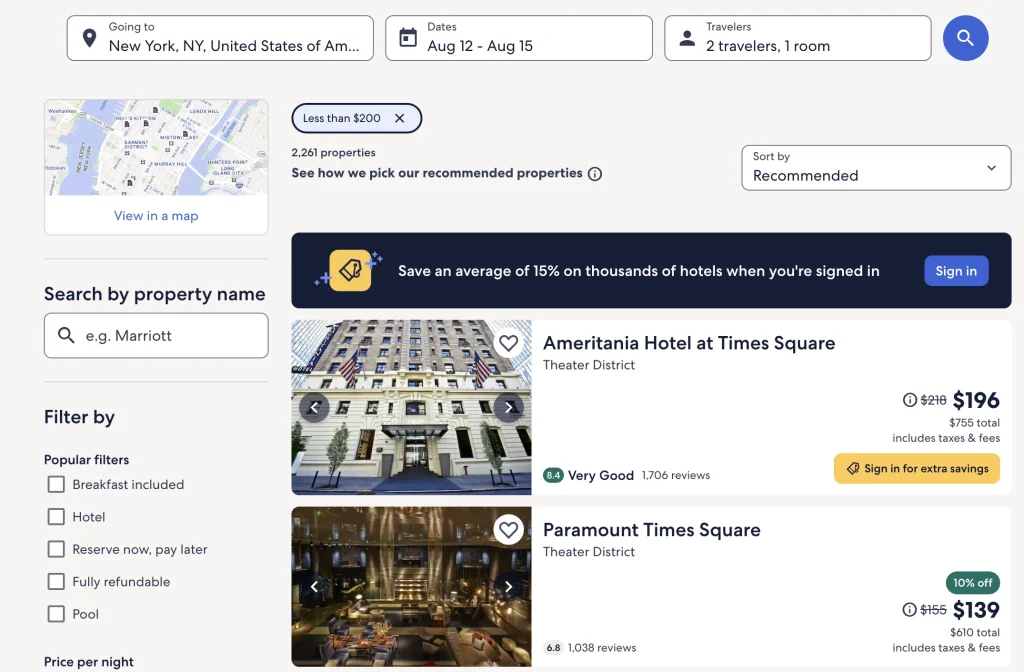Enable Breakfast included filter
1024x672 pixels.
coord(56,485)
